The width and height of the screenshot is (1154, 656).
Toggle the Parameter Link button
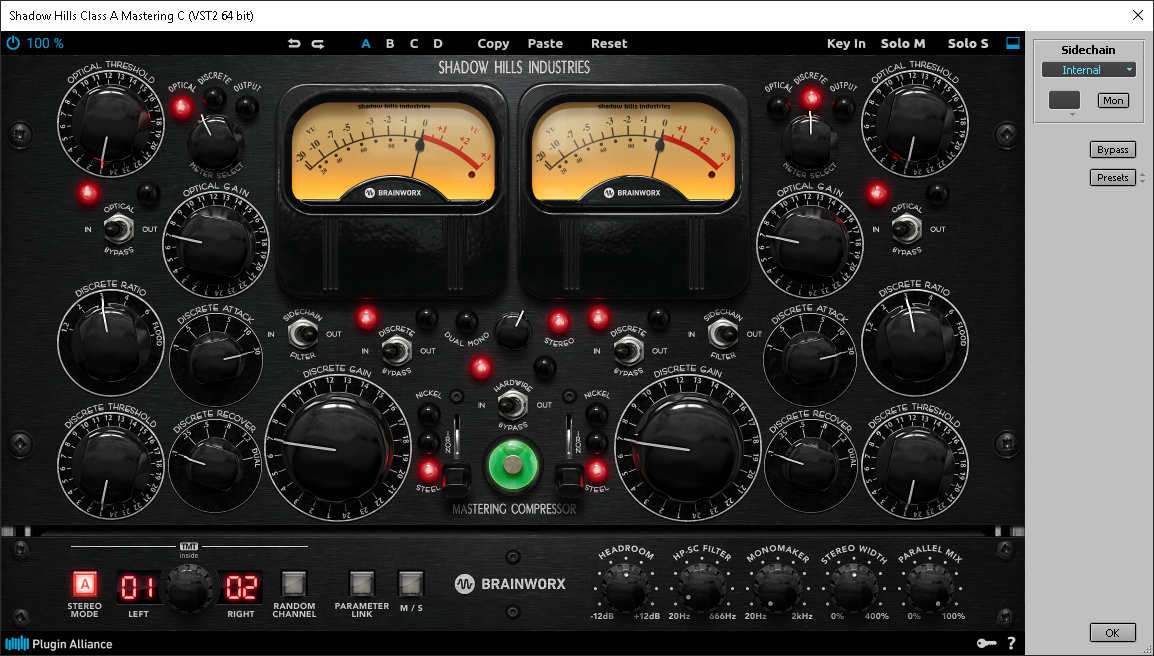361,583
